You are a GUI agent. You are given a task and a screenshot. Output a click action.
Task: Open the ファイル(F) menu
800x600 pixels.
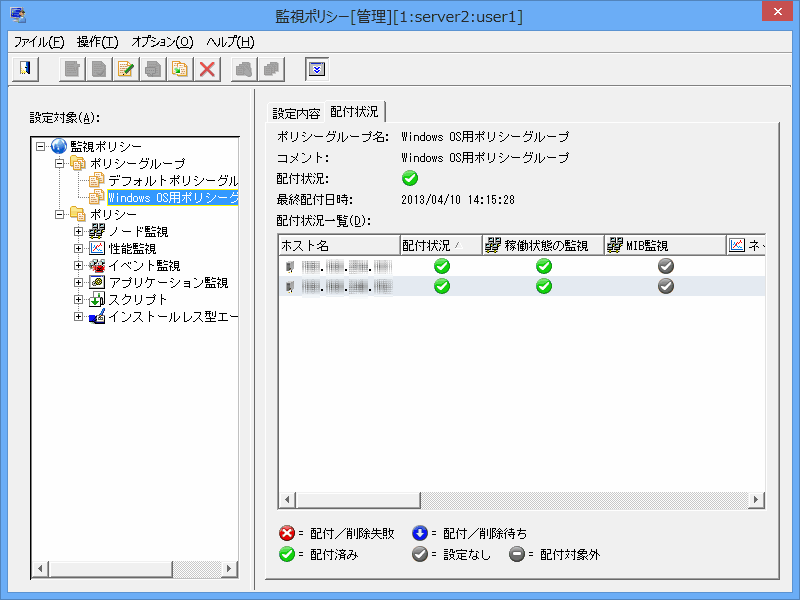[39, 42]
